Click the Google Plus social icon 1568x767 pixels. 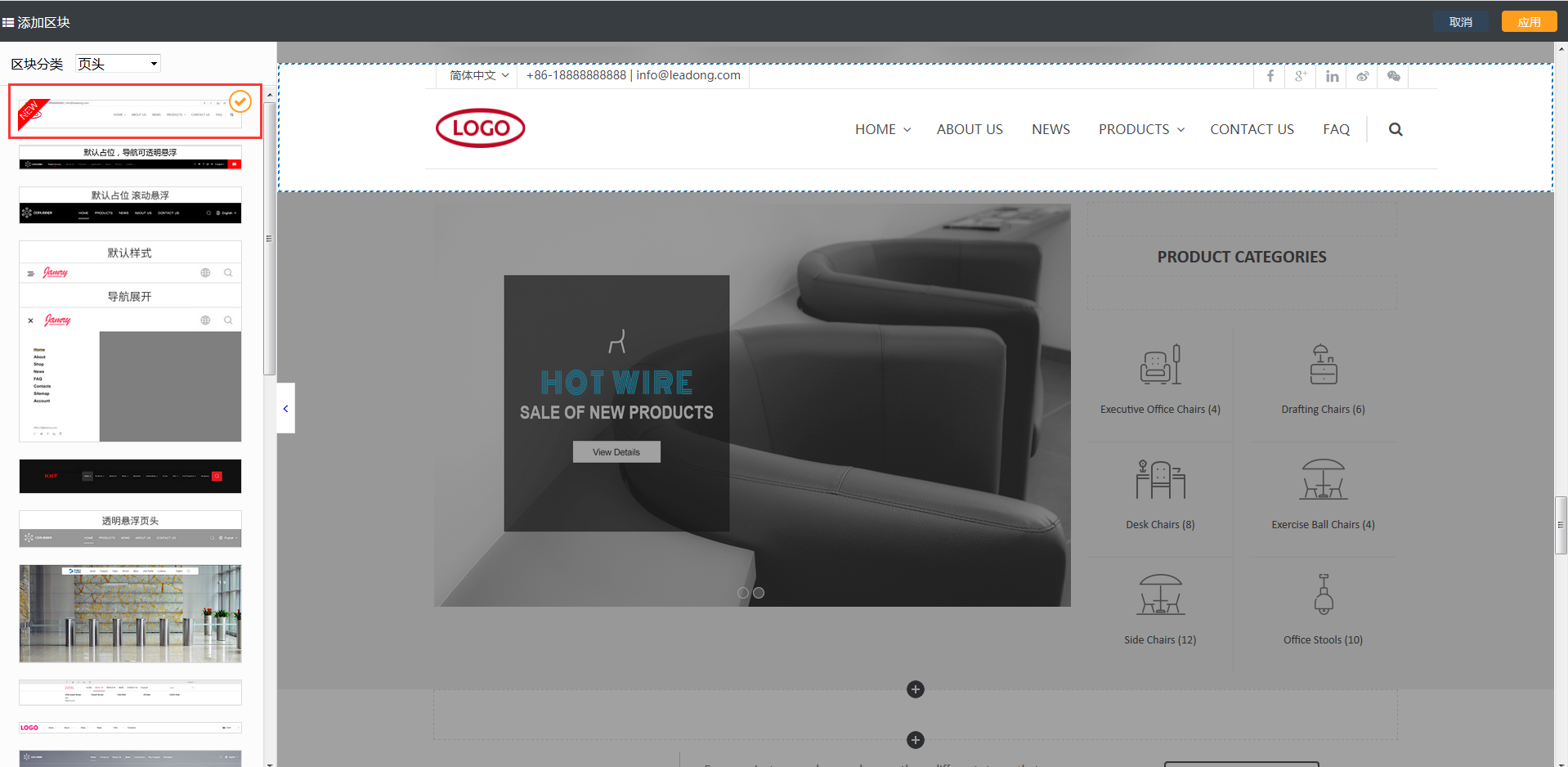point(1301,76)
